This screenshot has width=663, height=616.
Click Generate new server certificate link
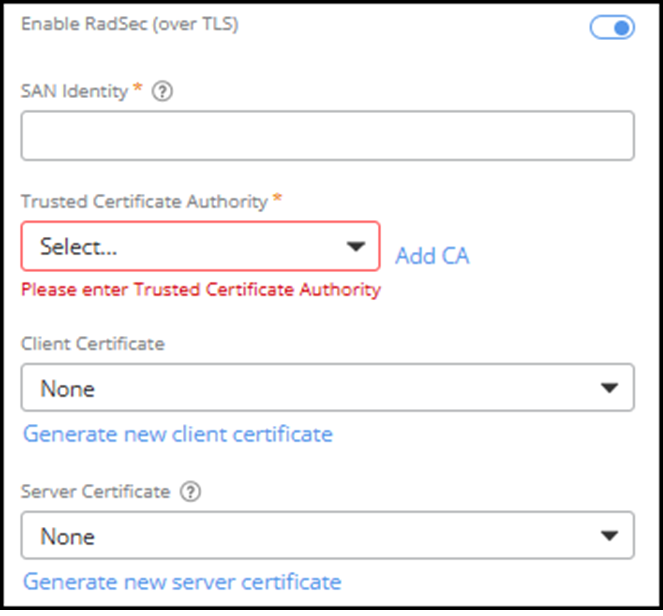(182, 581)
